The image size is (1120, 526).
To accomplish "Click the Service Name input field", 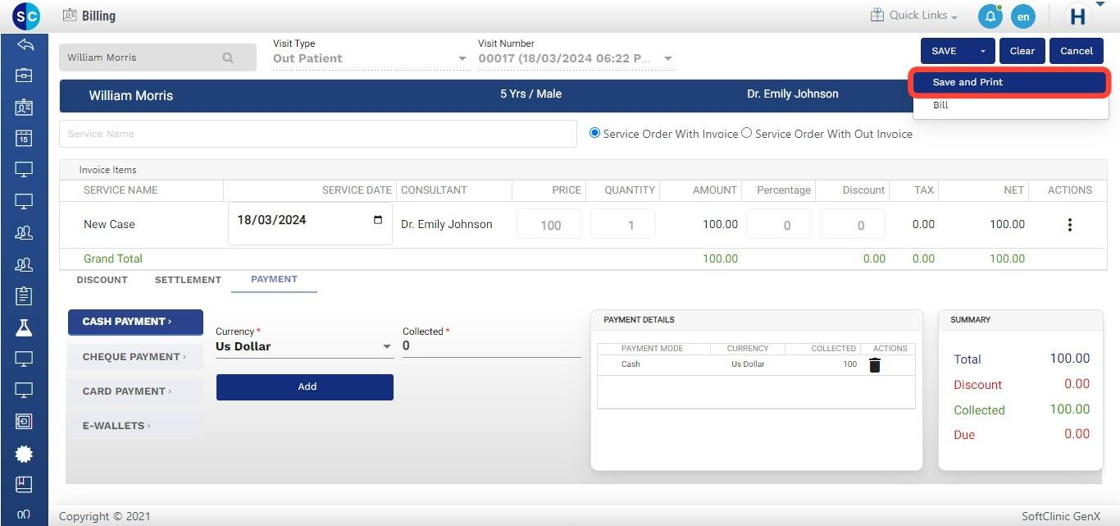I will (x=318, y=134).
